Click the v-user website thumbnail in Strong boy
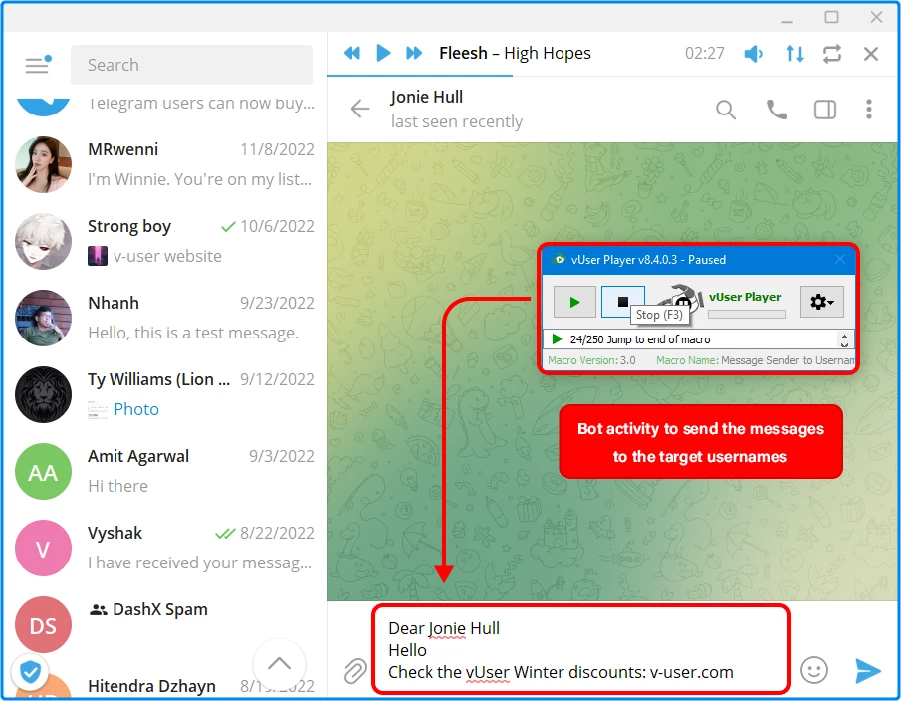901x701 pixels. point(98,256)
